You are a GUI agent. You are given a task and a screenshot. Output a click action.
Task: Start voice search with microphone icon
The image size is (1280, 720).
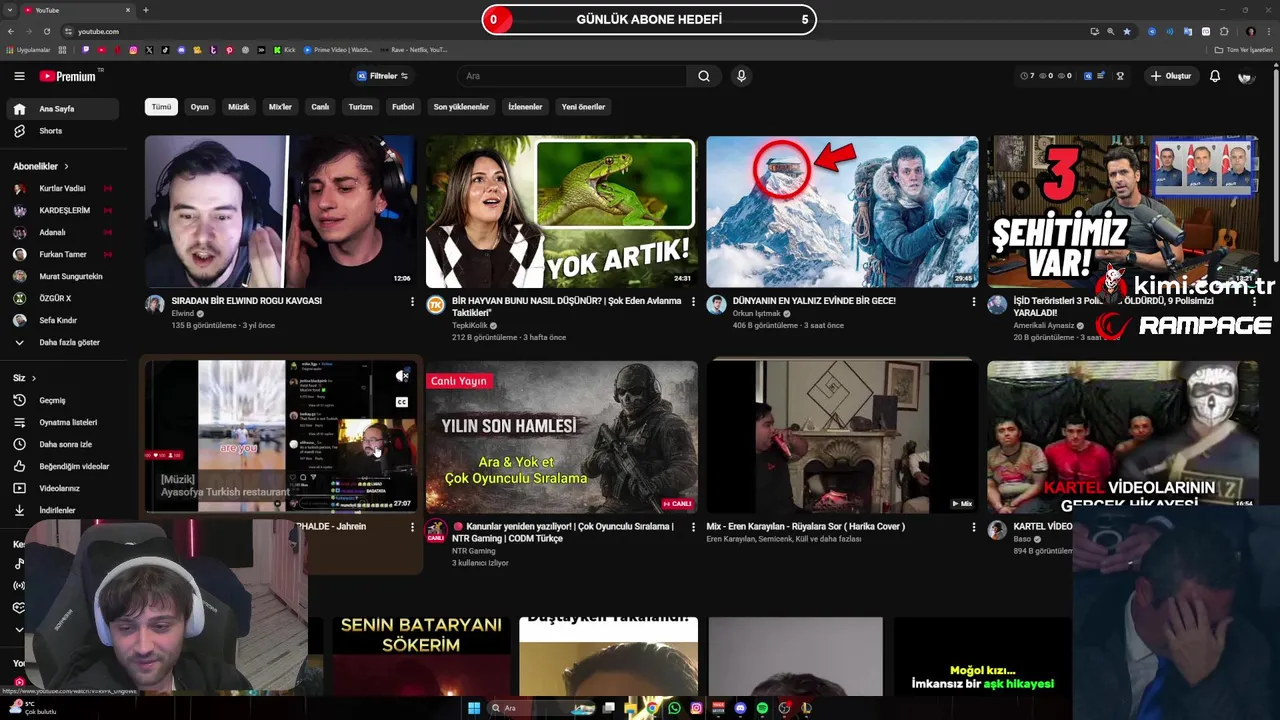pyautogui.click(x=741, y=76)
